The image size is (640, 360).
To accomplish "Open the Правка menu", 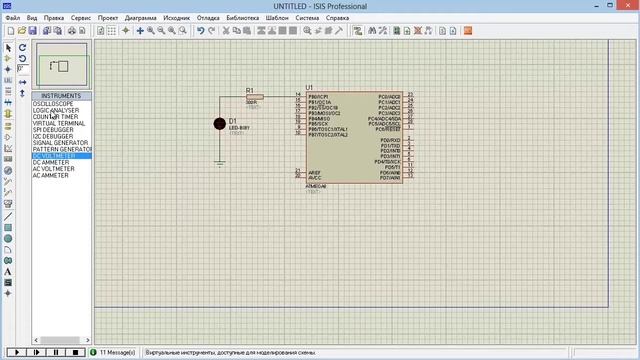I will (x=54, y=18).
